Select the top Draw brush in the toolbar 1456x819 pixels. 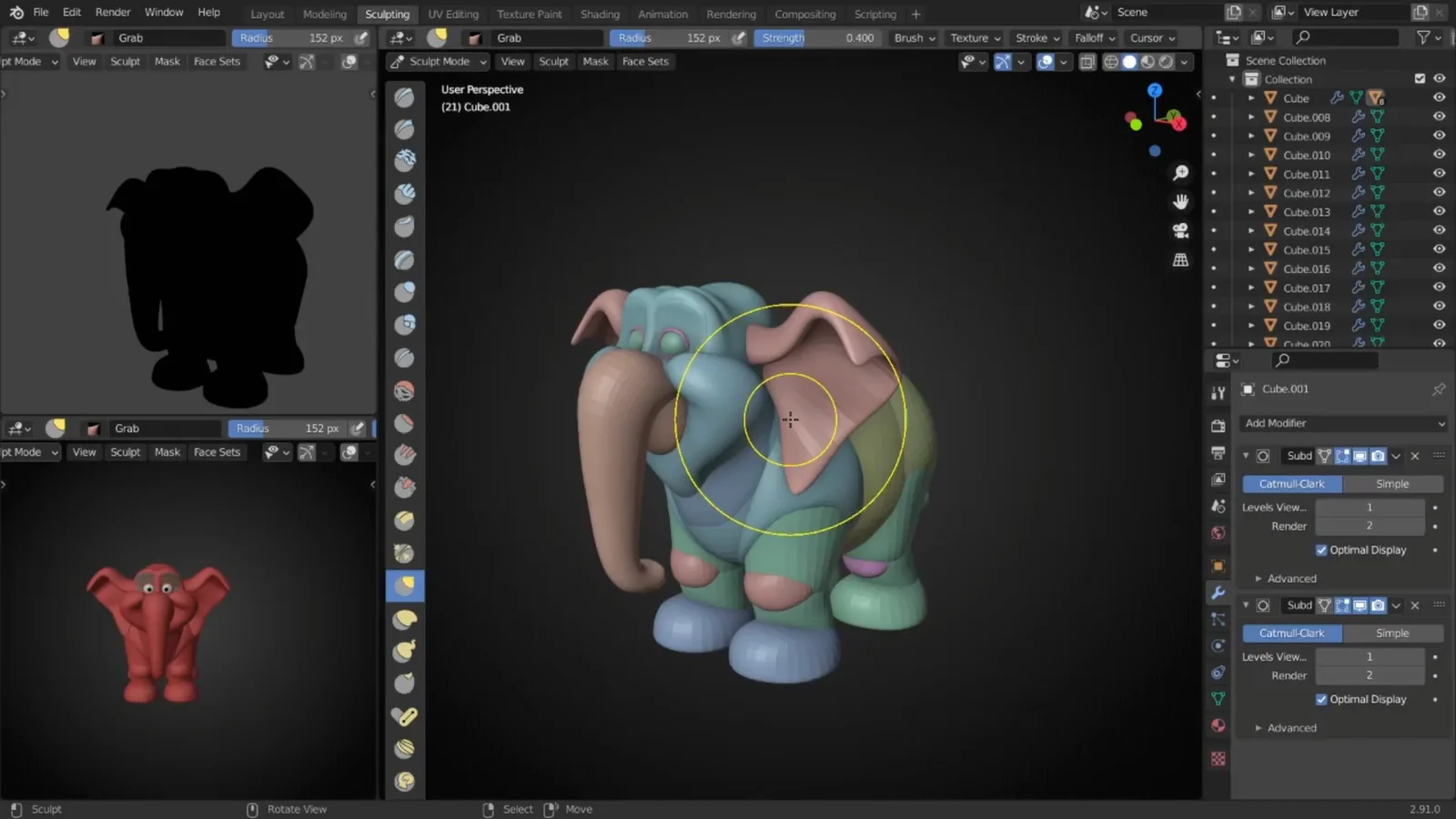click(x=405, y=96)
